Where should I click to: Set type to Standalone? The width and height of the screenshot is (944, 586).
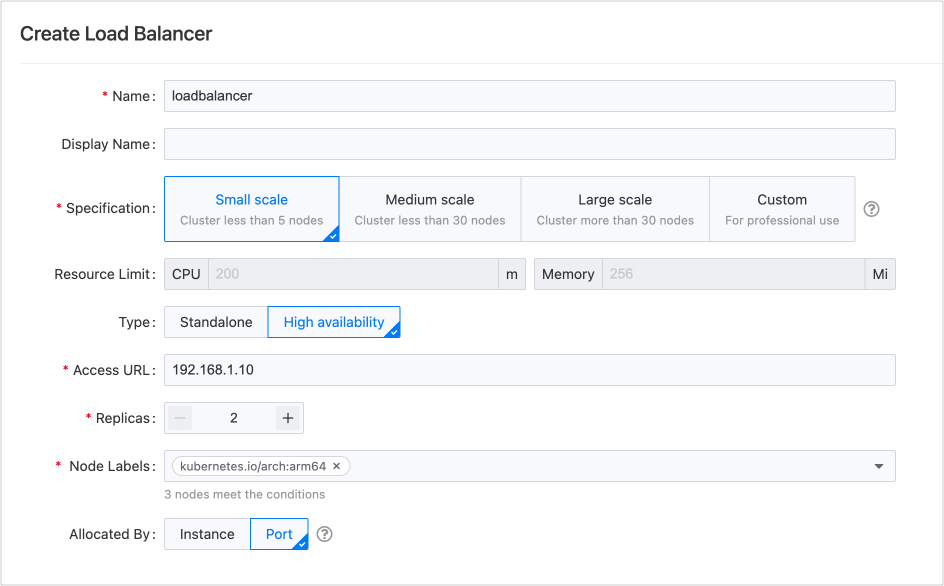click(216, 322)
